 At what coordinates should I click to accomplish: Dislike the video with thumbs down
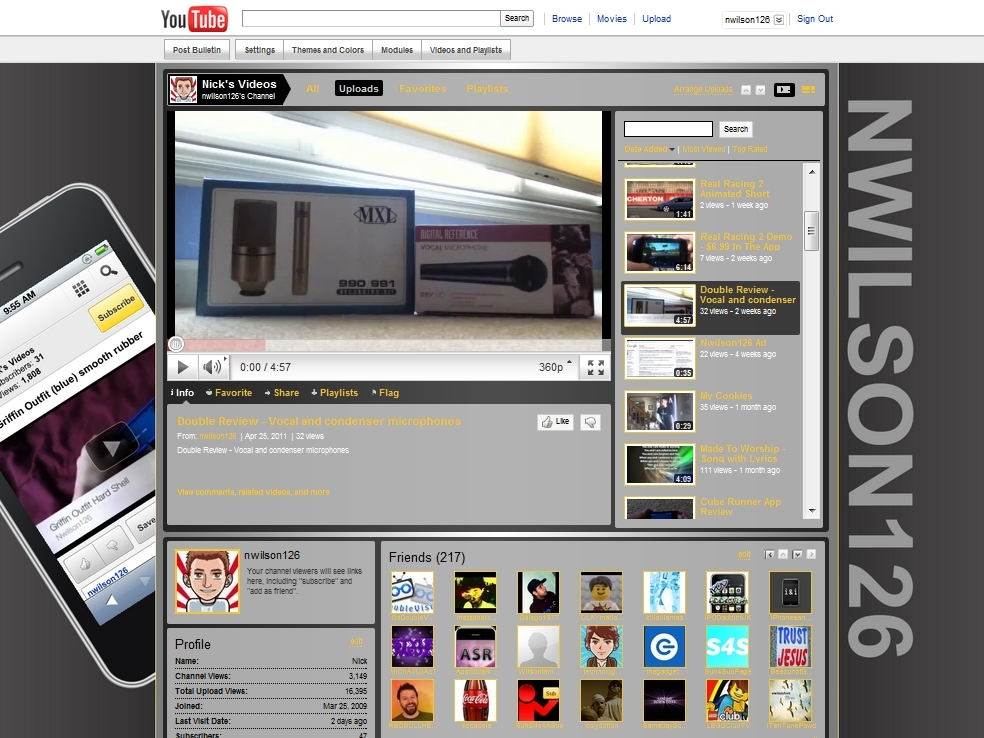coord(590,422)
